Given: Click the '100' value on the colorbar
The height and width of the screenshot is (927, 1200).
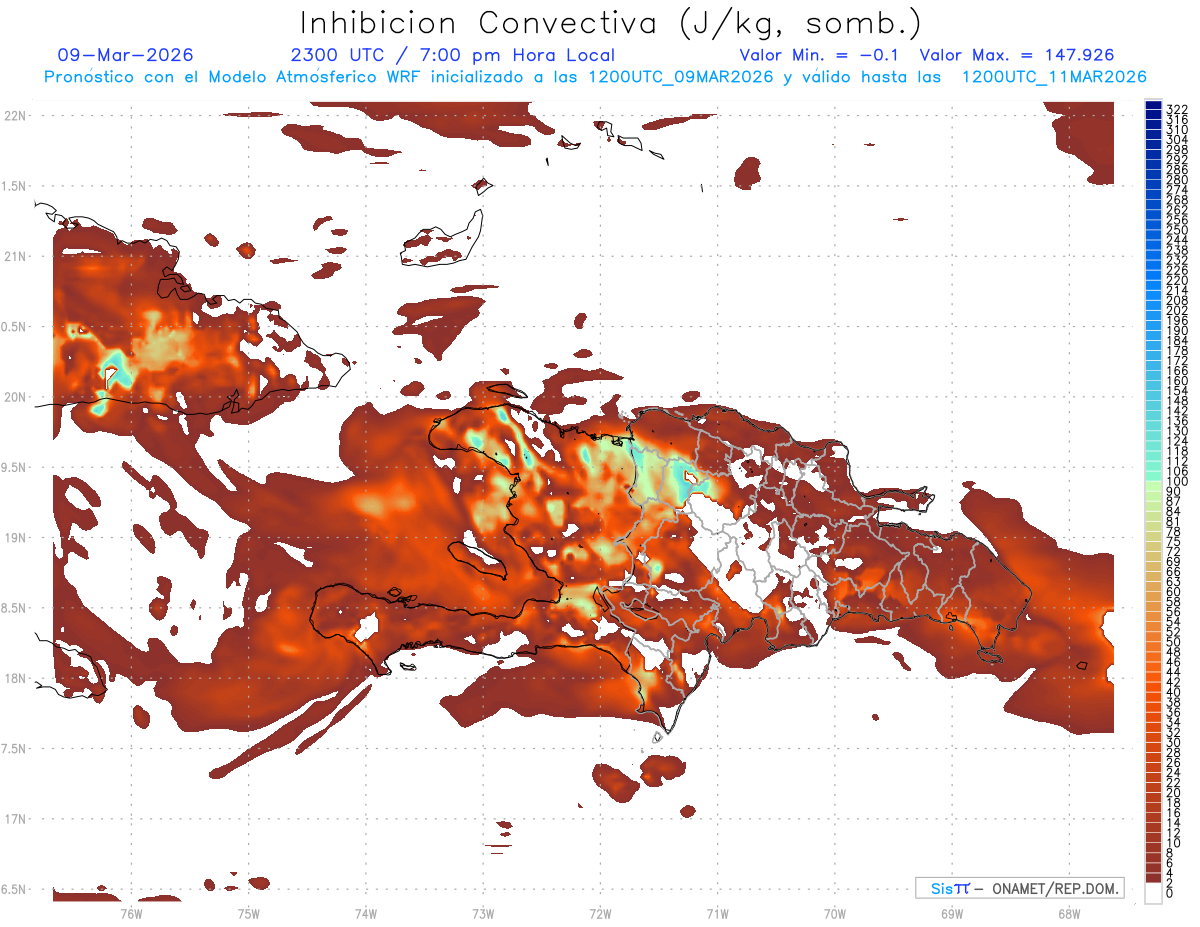Looking at the screenshot, I should pyautogui.click(x=1177, y=482).
